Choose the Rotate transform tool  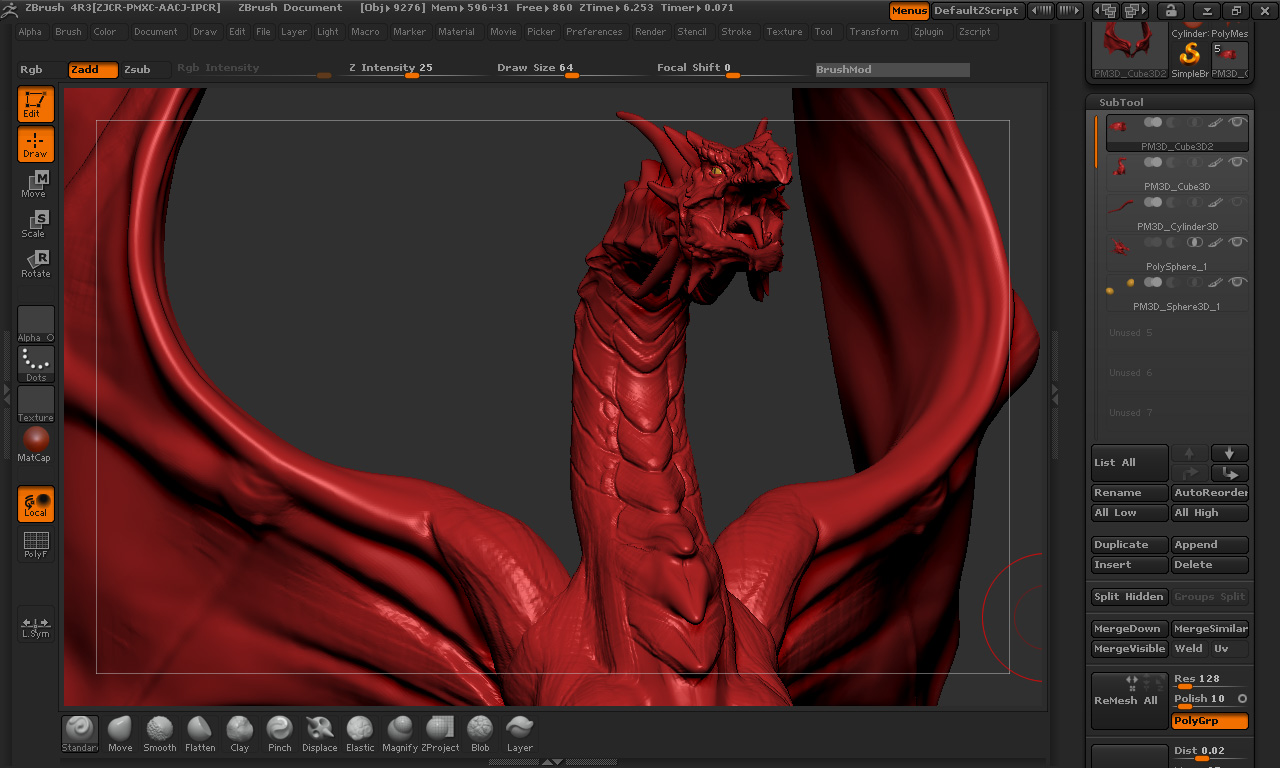coord(35,264)
